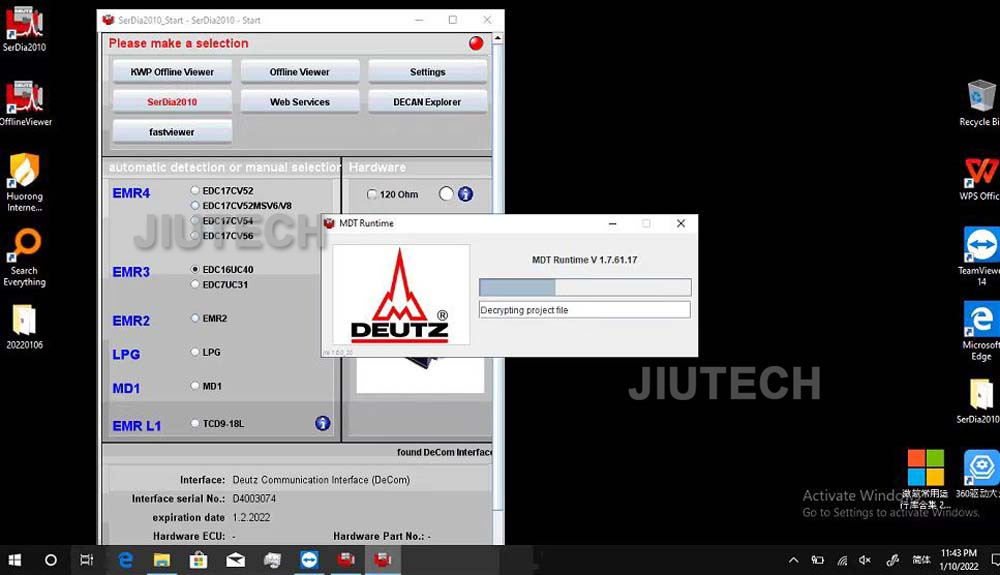
Task: Click the EMR4 heading label
Action: point(131,193)
